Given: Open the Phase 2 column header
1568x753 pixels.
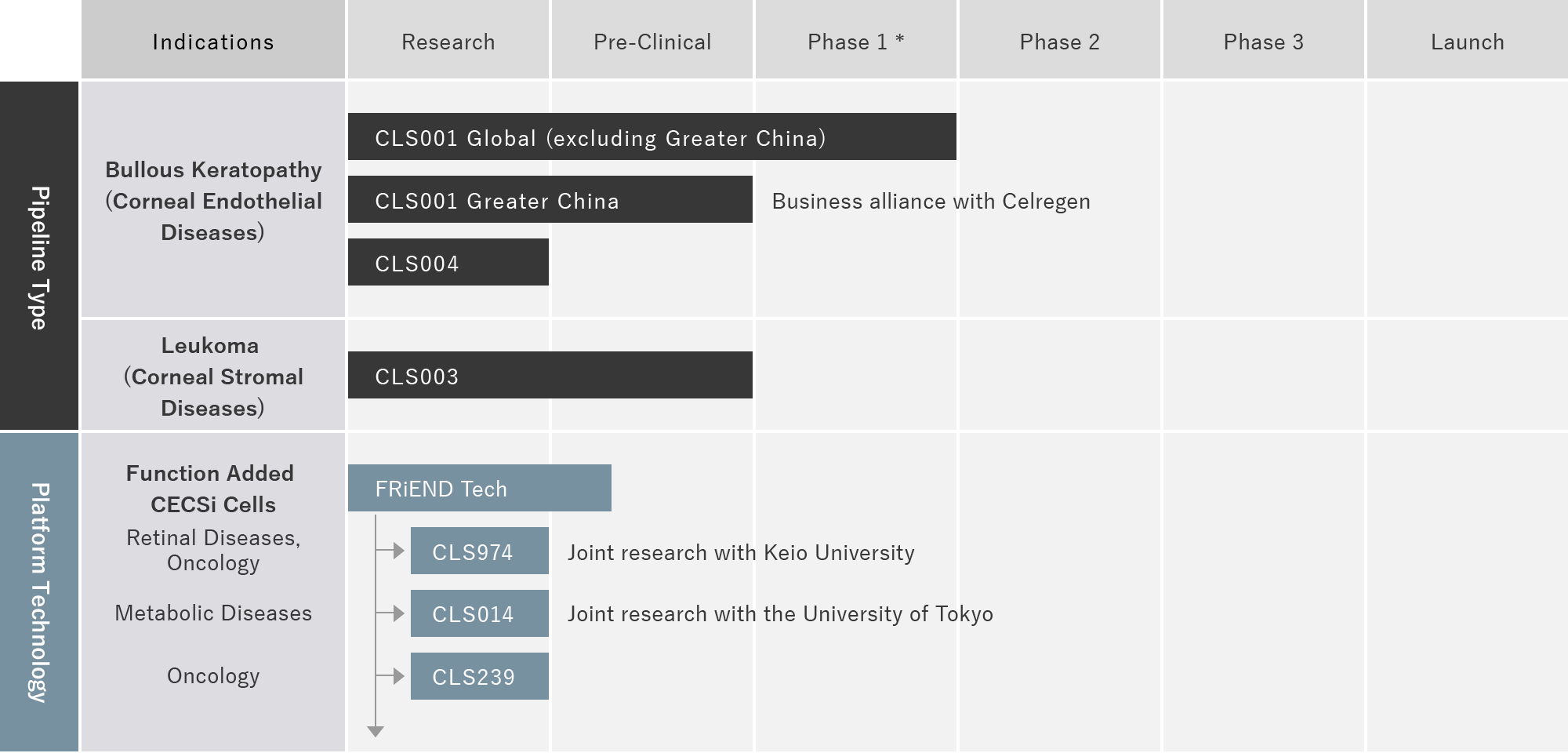Looking at the screenshot, I should [x=1059, y=42].
